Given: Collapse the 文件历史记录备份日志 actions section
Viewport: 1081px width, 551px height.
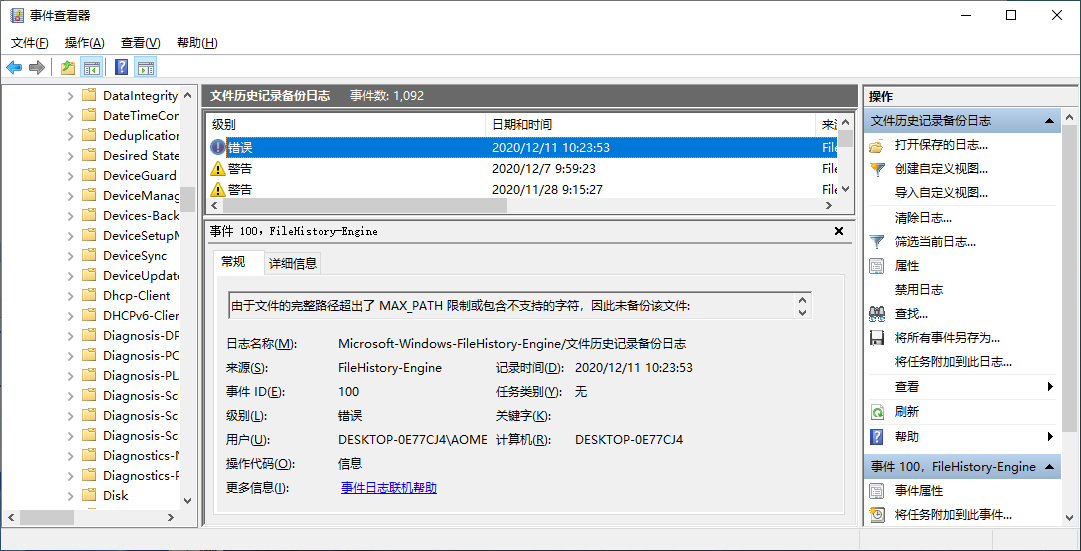Looking at the screenshot, I should click(x=1049, y=121).
